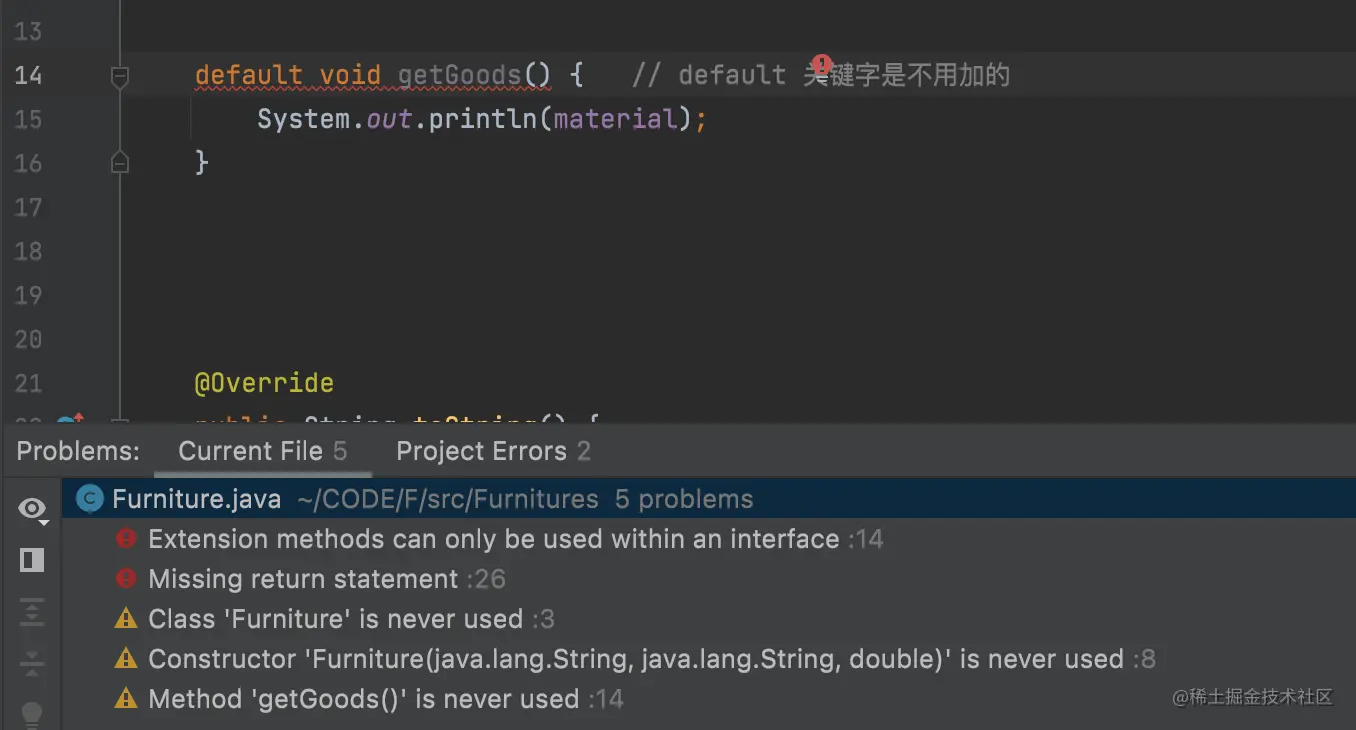The height and width of the screenshot is (730, 1356).
Task: Select the Furniture.java file row
Action: [708, 499]
